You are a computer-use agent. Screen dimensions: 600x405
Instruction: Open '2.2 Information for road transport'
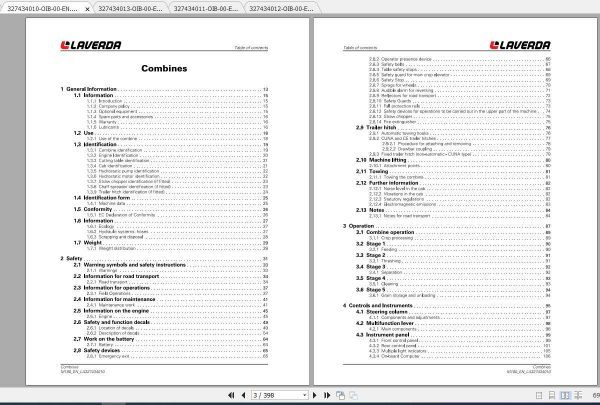point(171,276)
